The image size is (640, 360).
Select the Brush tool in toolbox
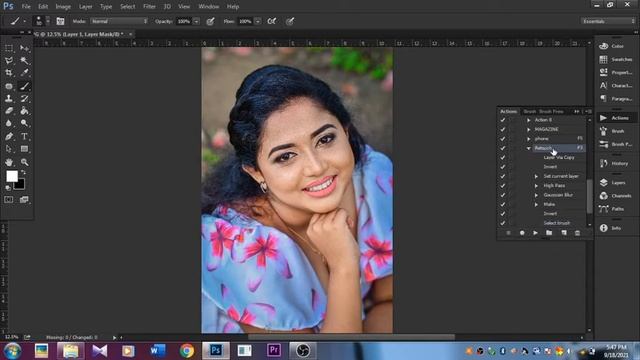(24, 86)
